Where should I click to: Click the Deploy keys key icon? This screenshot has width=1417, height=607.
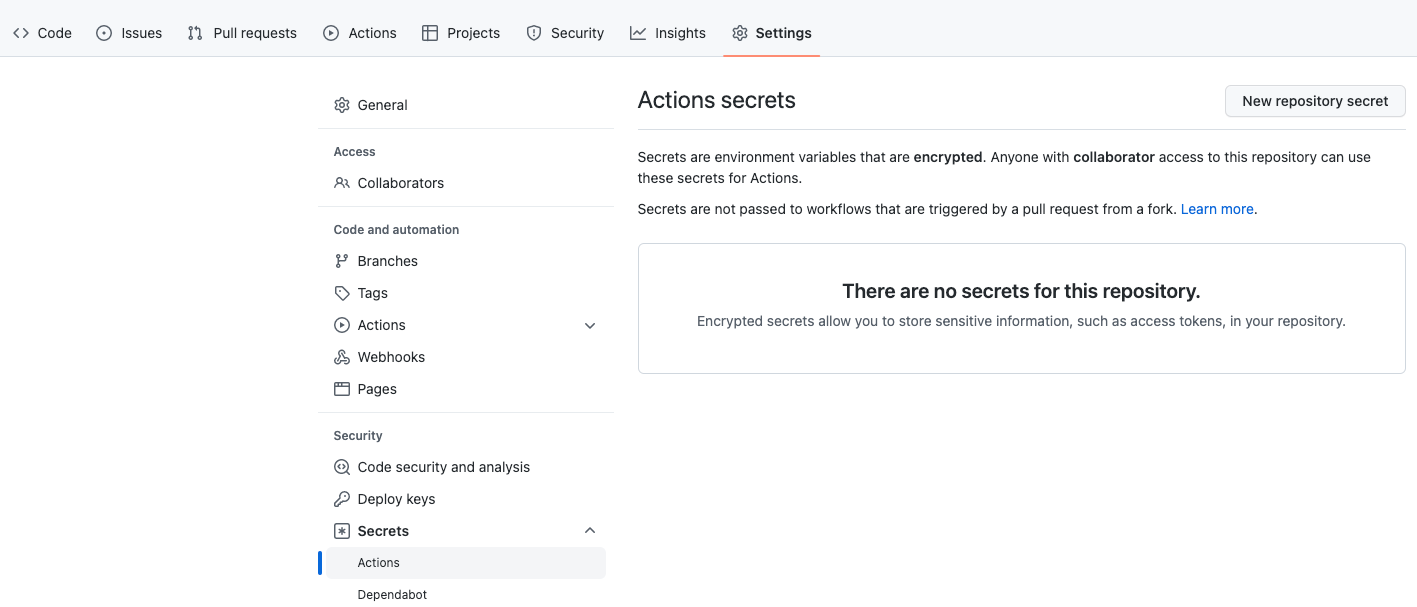342,499
